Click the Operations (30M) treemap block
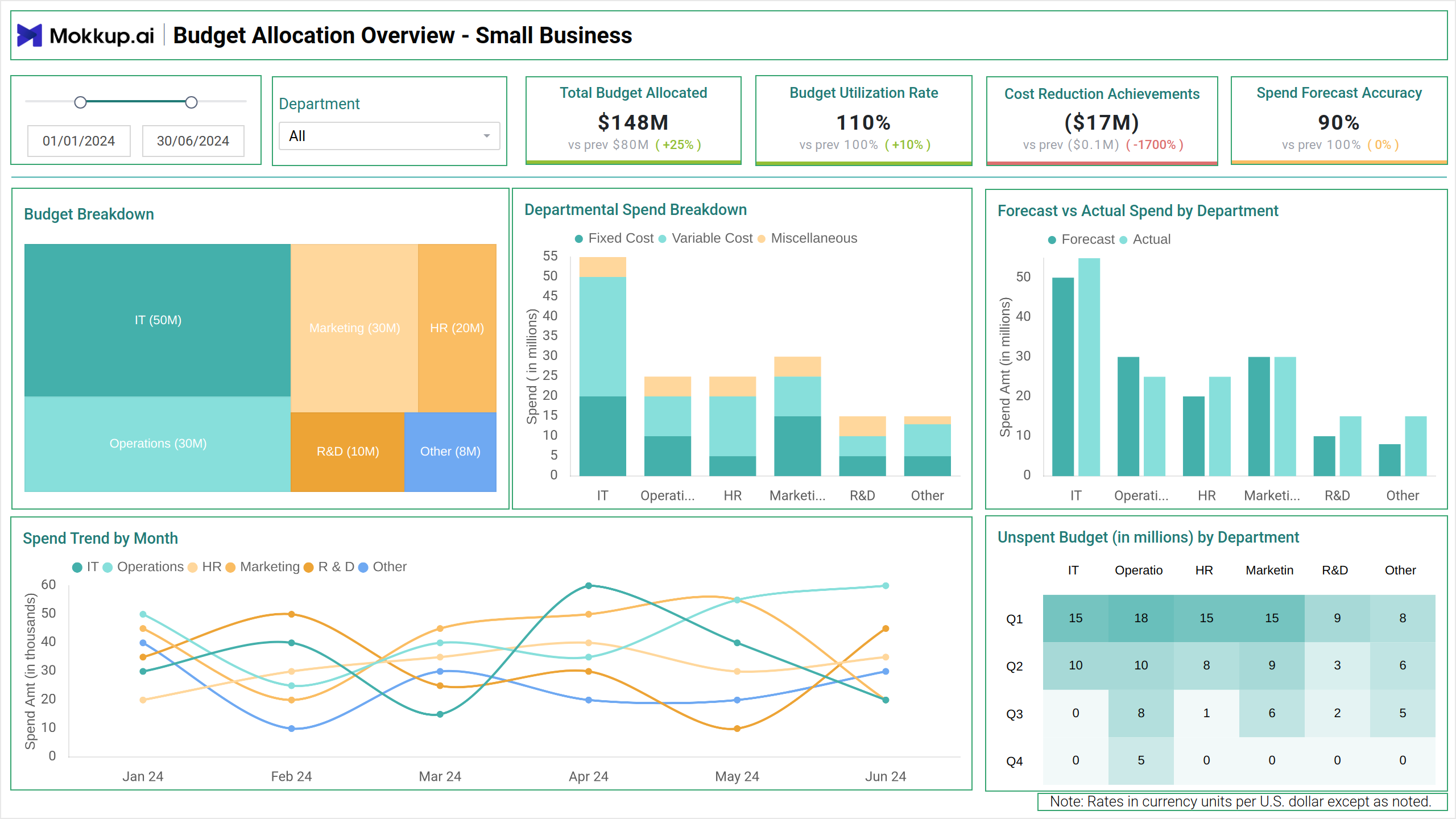This screenshot has height=819, width=1456. (158, 444)
